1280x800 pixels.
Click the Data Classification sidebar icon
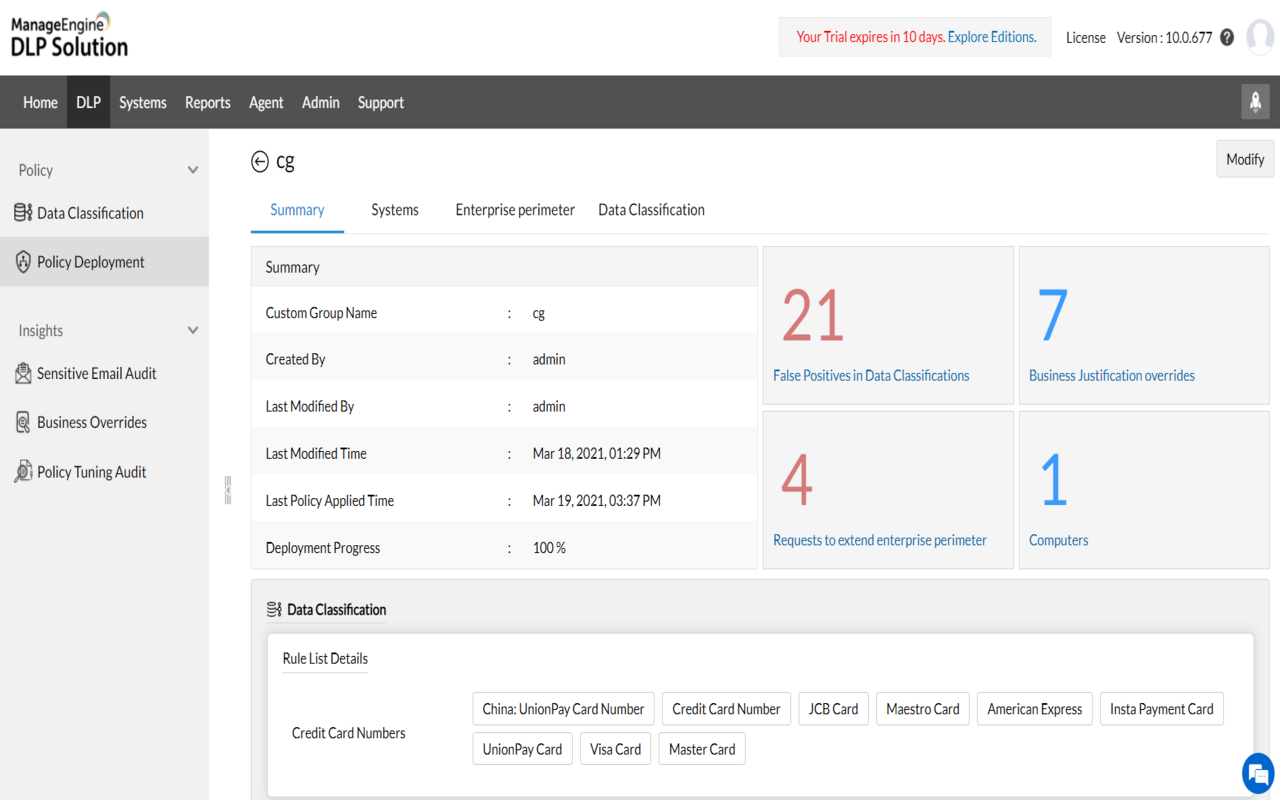click(x=23, y=212)
